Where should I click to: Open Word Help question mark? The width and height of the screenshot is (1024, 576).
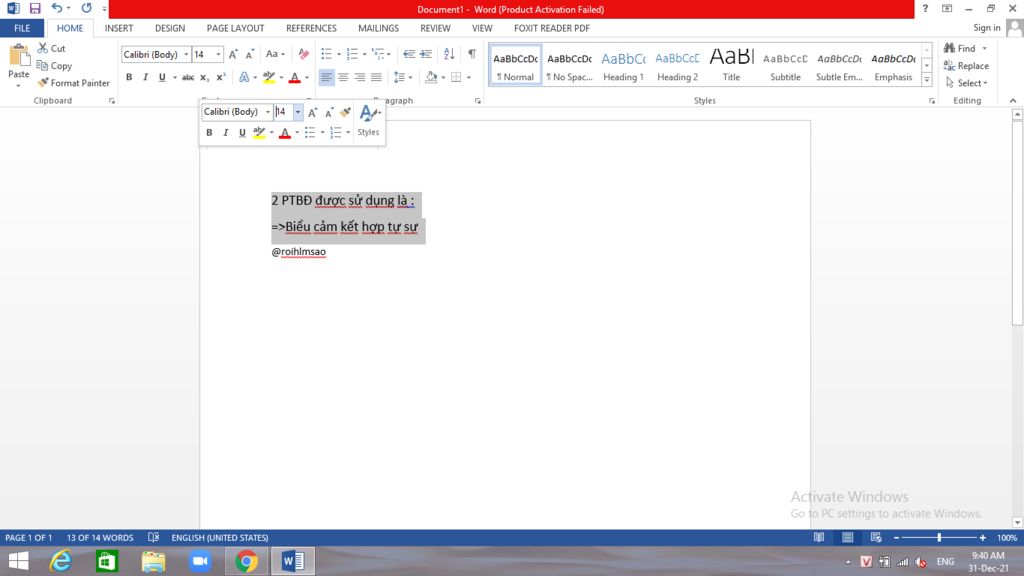tap(925, 8)
